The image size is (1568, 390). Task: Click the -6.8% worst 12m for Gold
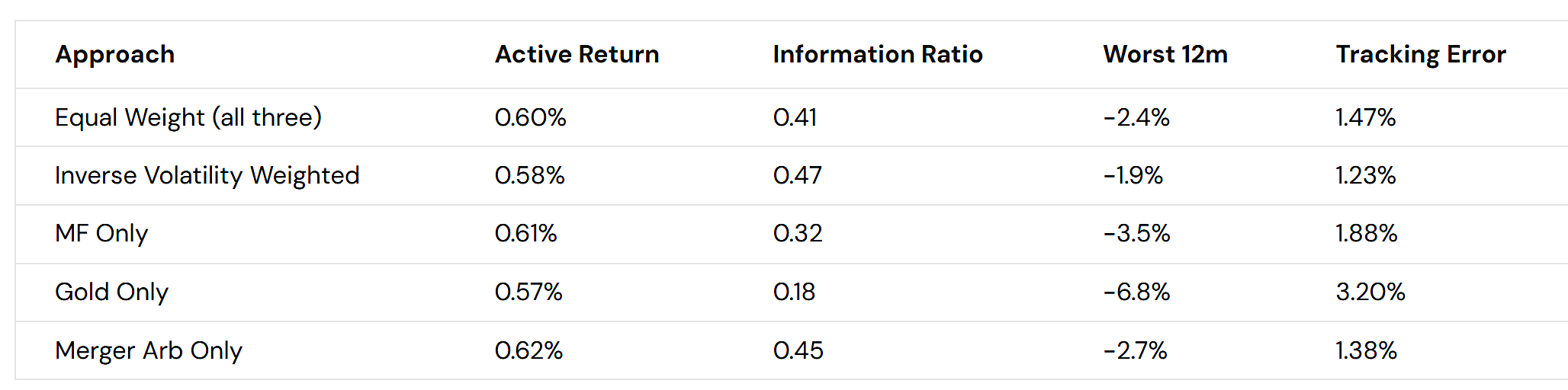pyautogui.click(x=1136, y=292)
